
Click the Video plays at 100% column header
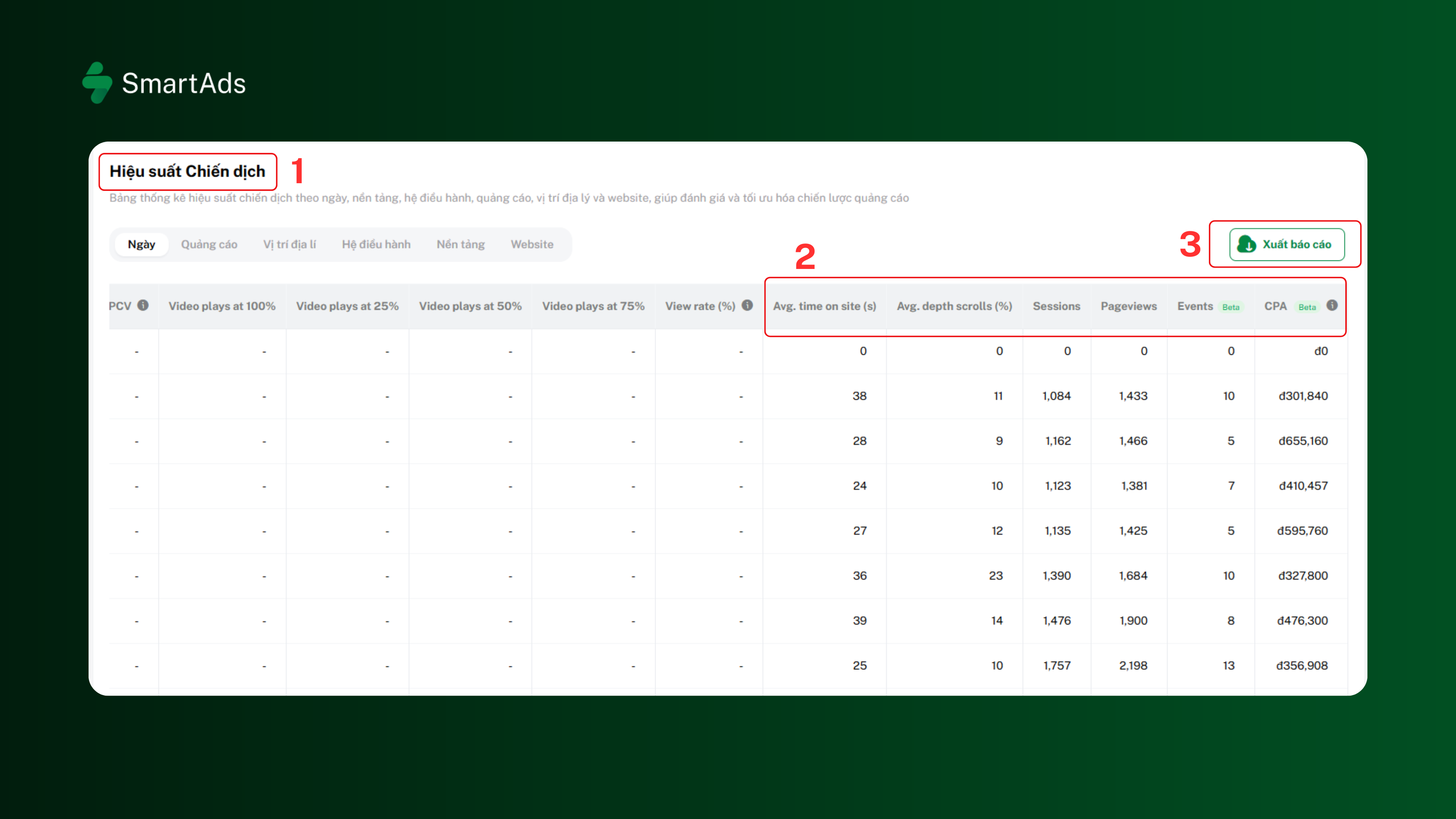[x=222, y=306]
